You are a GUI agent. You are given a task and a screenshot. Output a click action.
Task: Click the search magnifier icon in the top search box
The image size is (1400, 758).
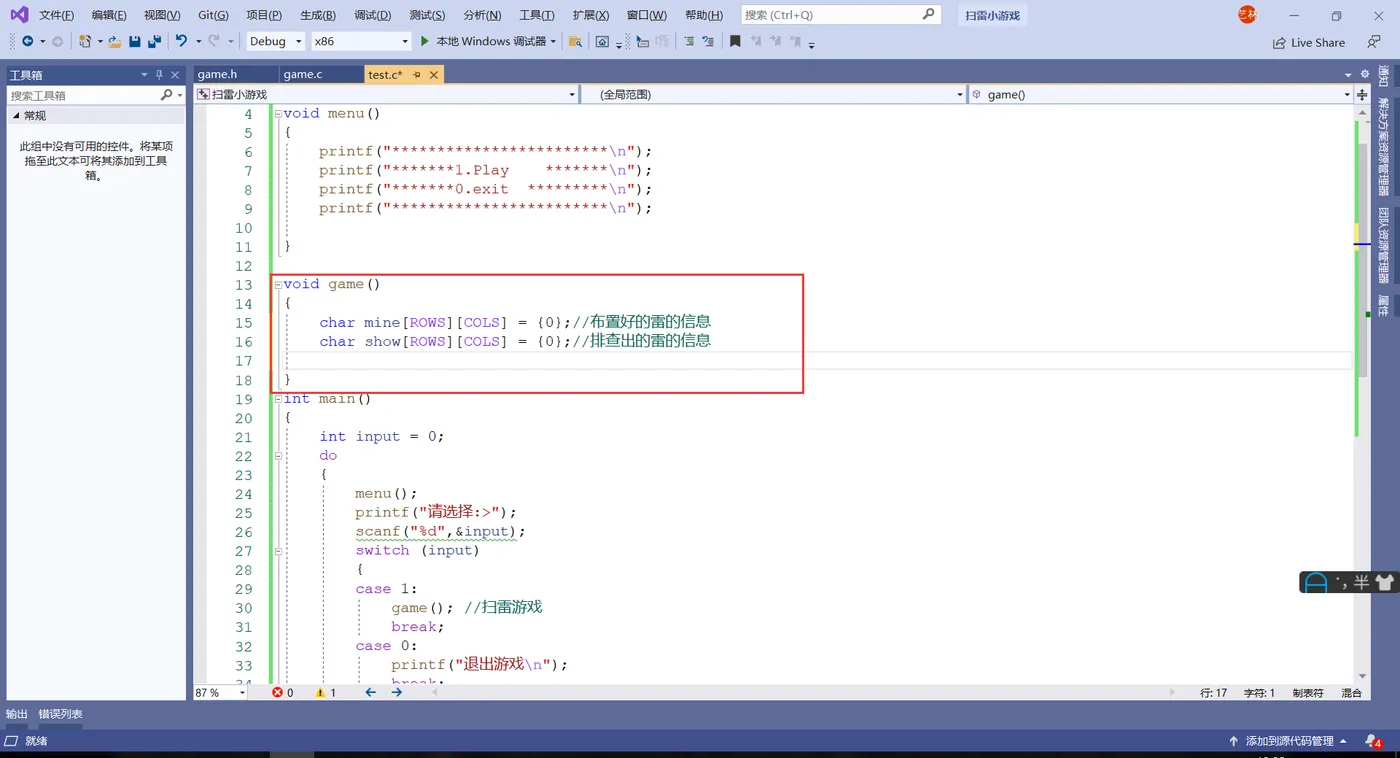pyautogui.click(x=928, y=14)
